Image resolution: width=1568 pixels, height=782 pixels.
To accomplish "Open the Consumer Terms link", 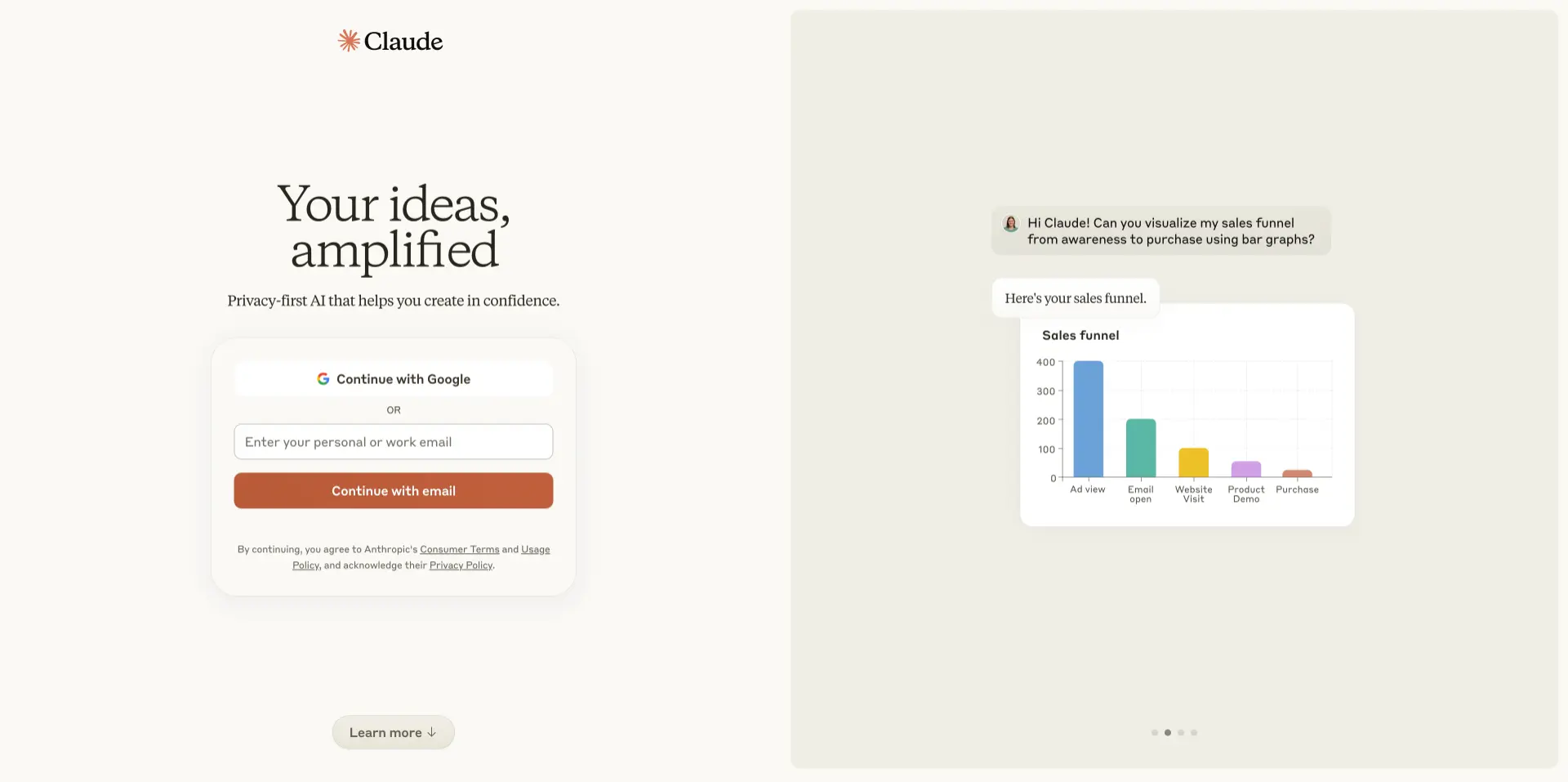I will pyautogui.click(x=459, y=549).
